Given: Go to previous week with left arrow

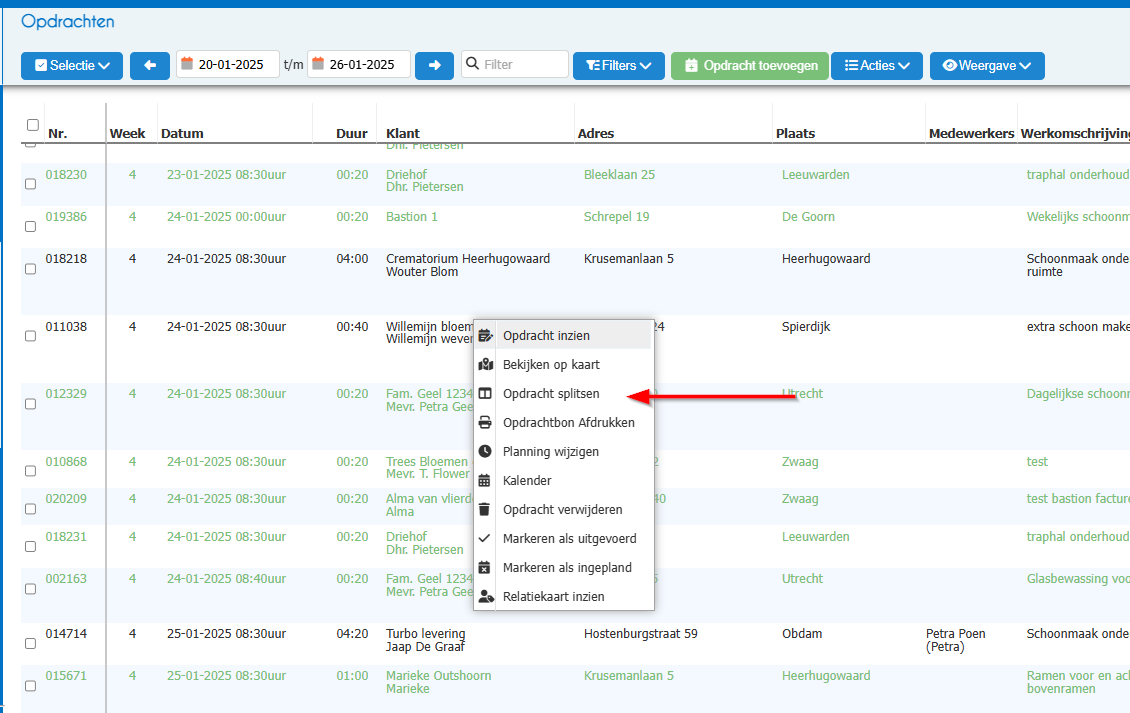Looking at the screenshot, I should click(x=150, y=66).
